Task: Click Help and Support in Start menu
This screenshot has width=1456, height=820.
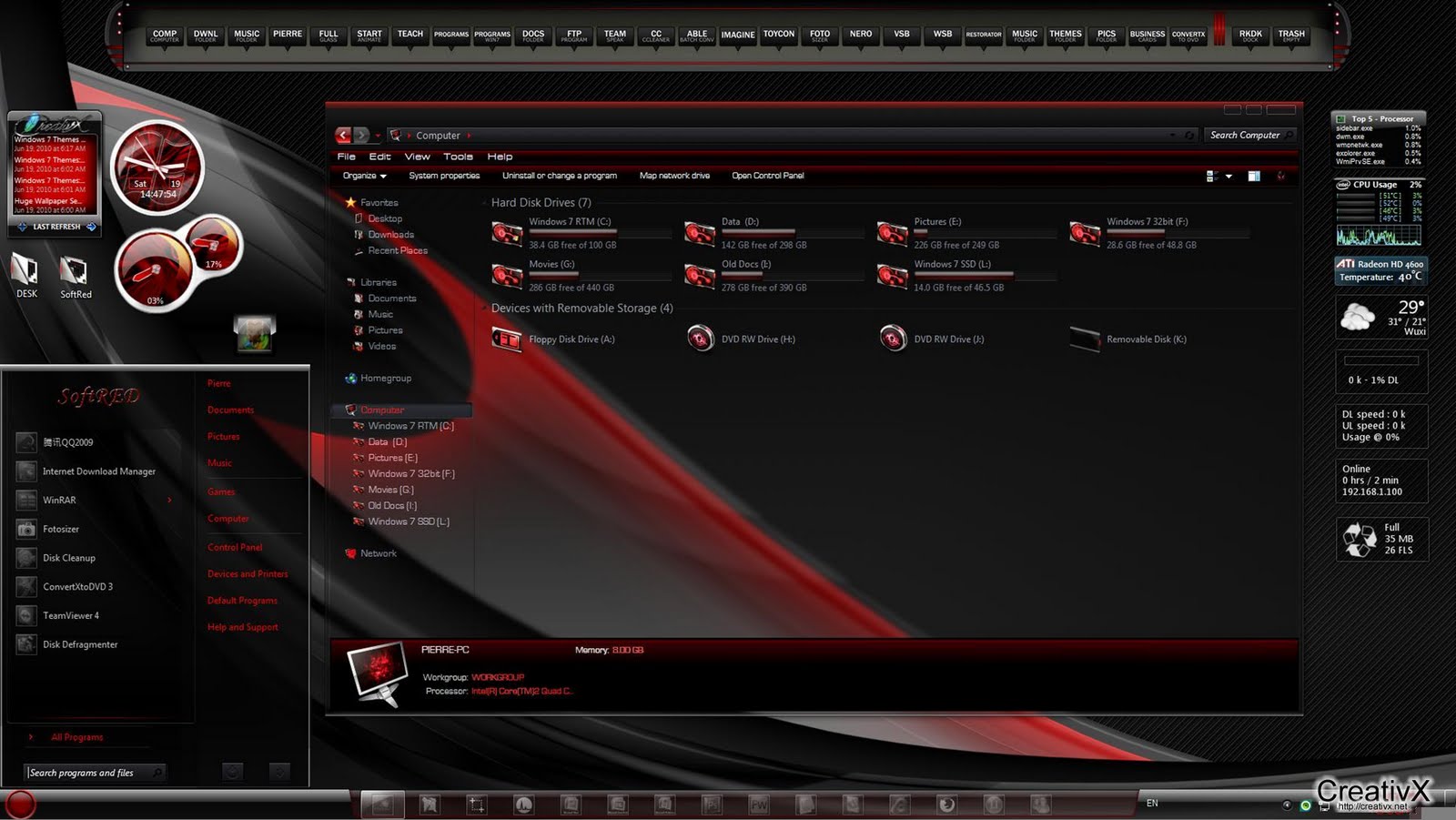Action: pyautogui.click(x=243, y=627)
